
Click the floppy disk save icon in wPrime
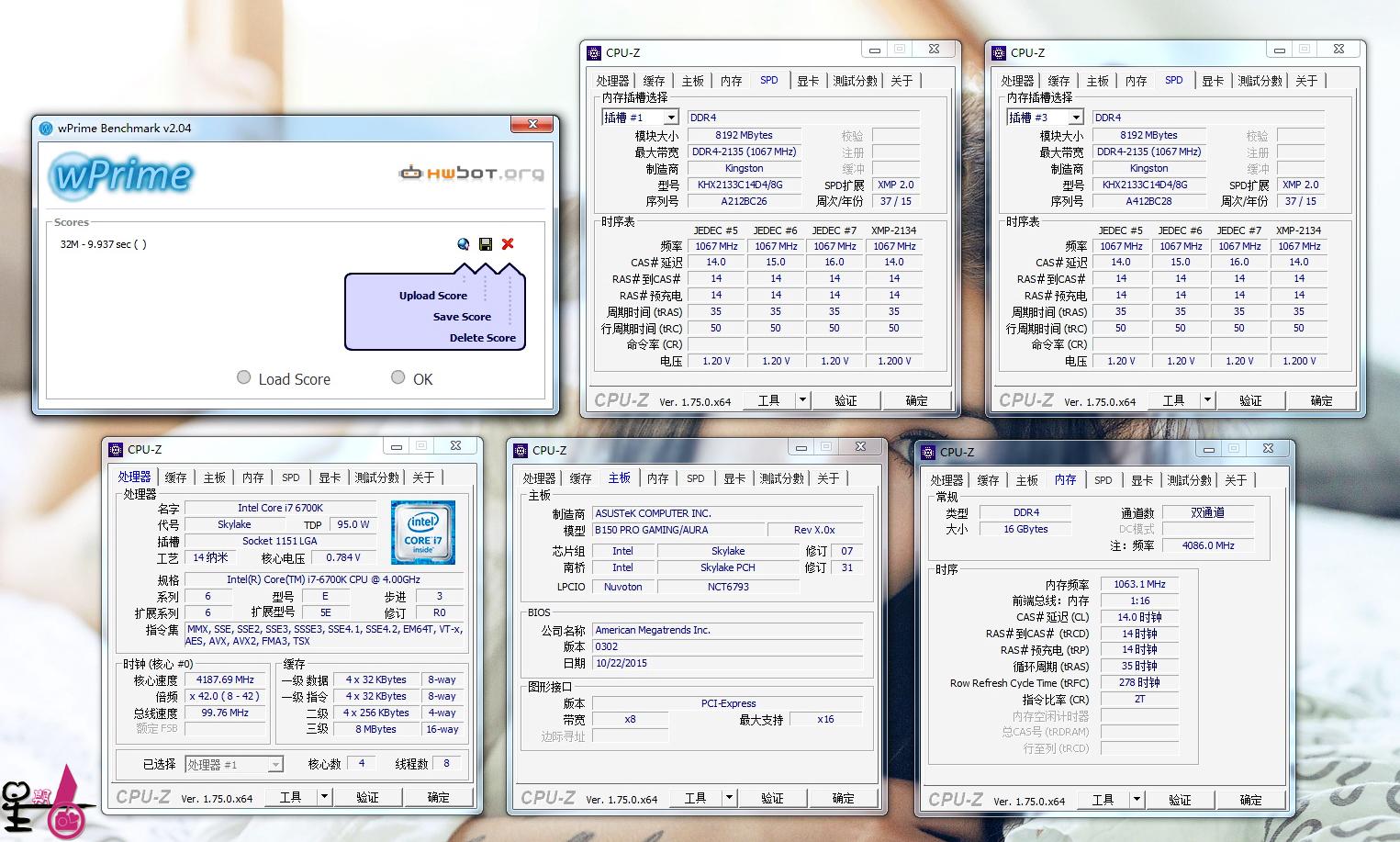coord(486,244)
